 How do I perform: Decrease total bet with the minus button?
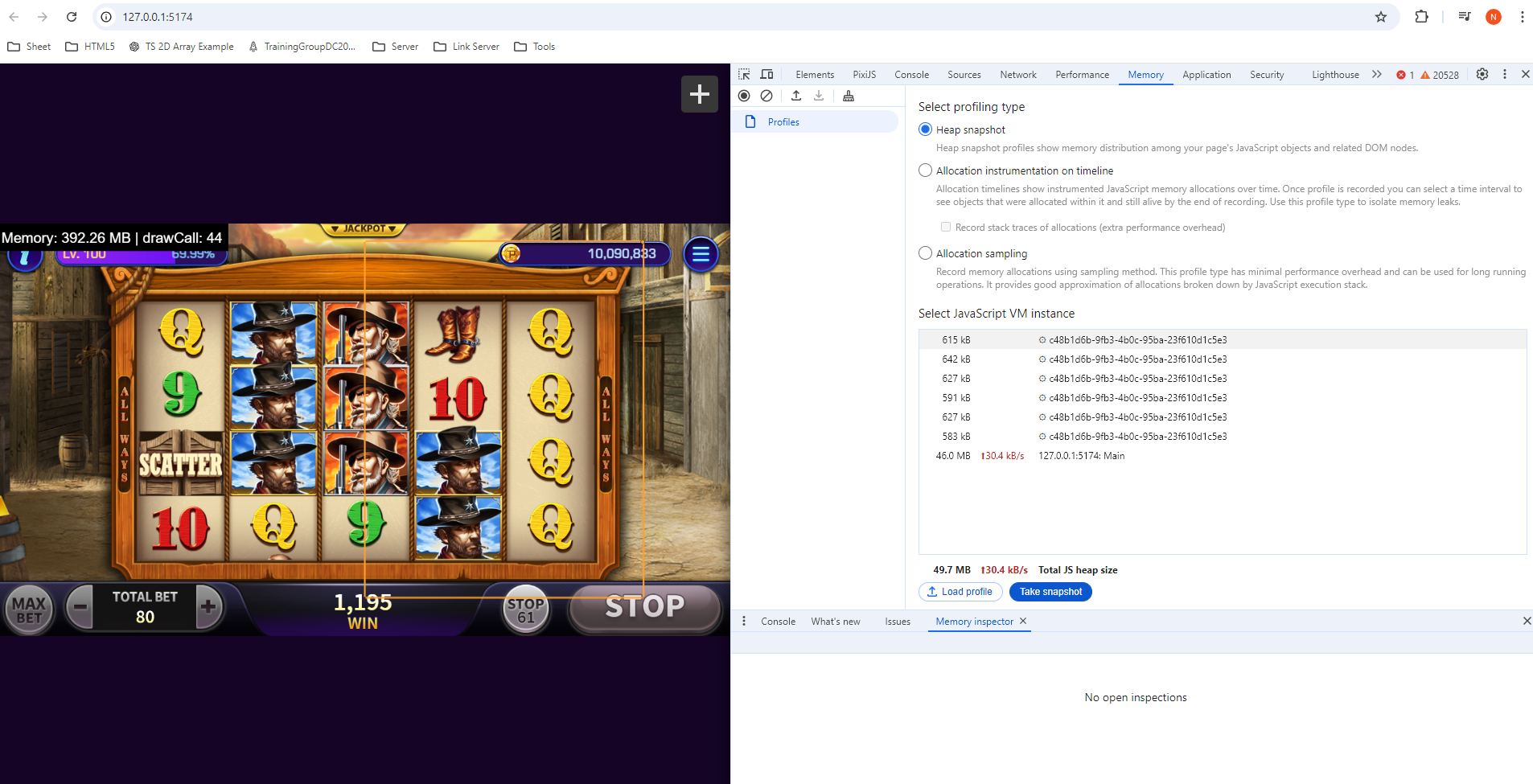click(x=80, y=607)
